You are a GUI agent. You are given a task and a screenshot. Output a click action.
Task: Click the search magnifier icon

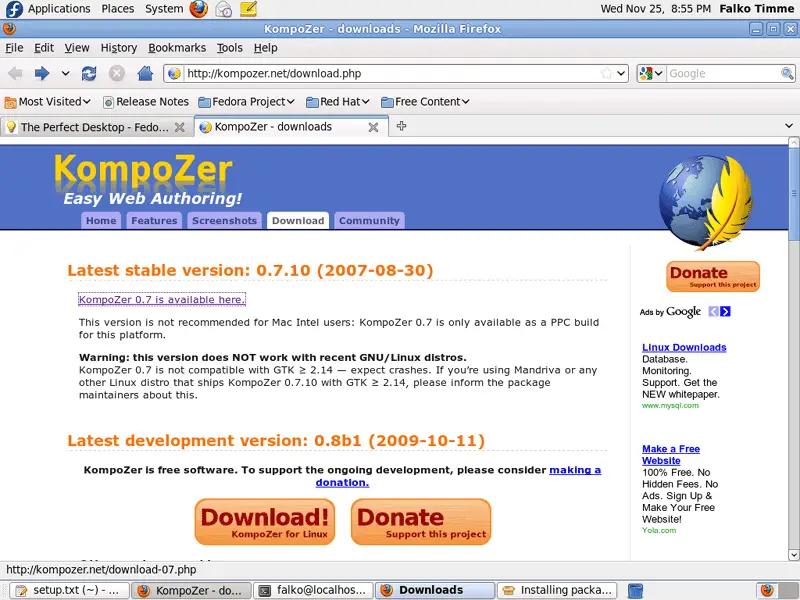click(787, 73)
